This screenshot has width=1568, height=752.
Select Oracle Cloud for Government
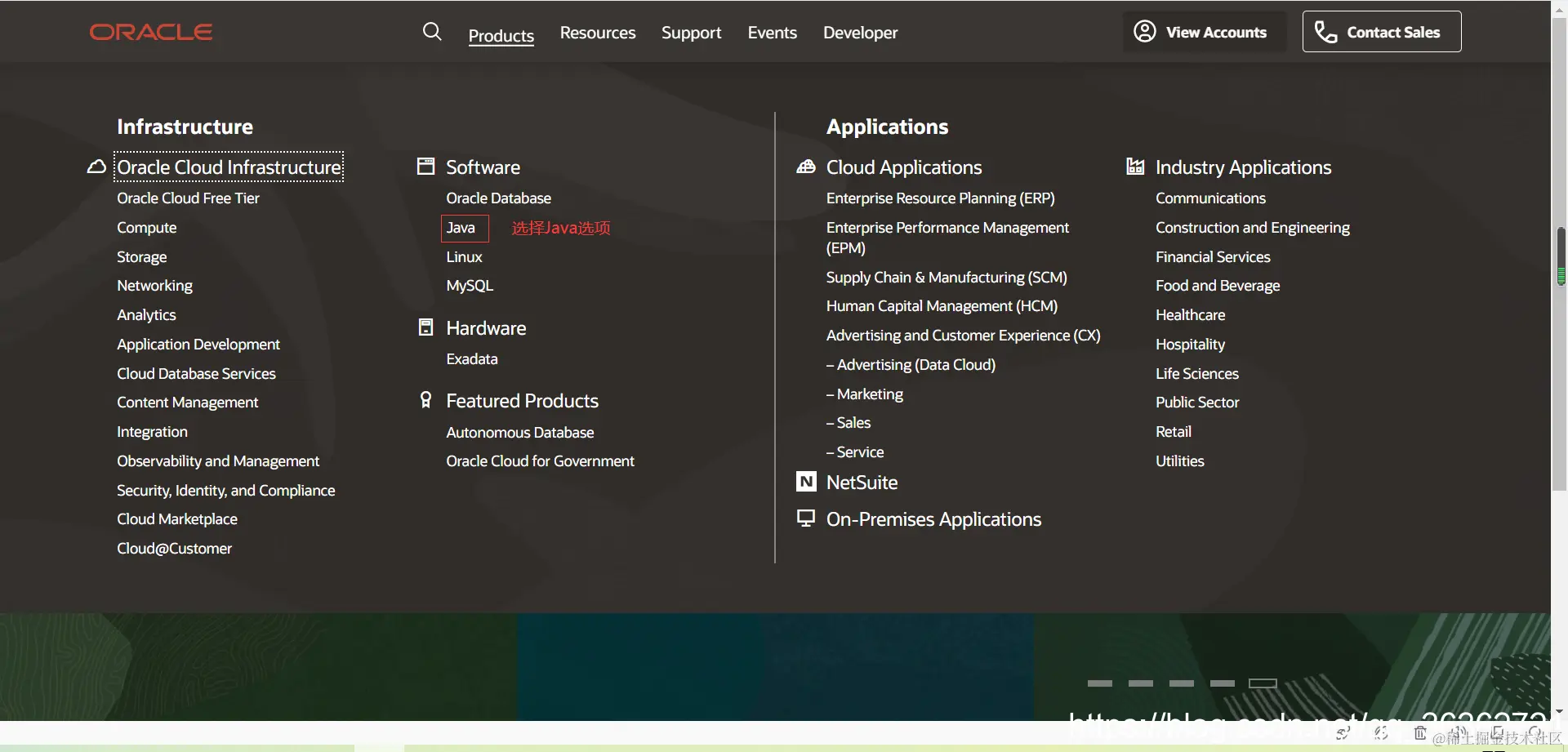pyautogui.click(x=540, y=461)
